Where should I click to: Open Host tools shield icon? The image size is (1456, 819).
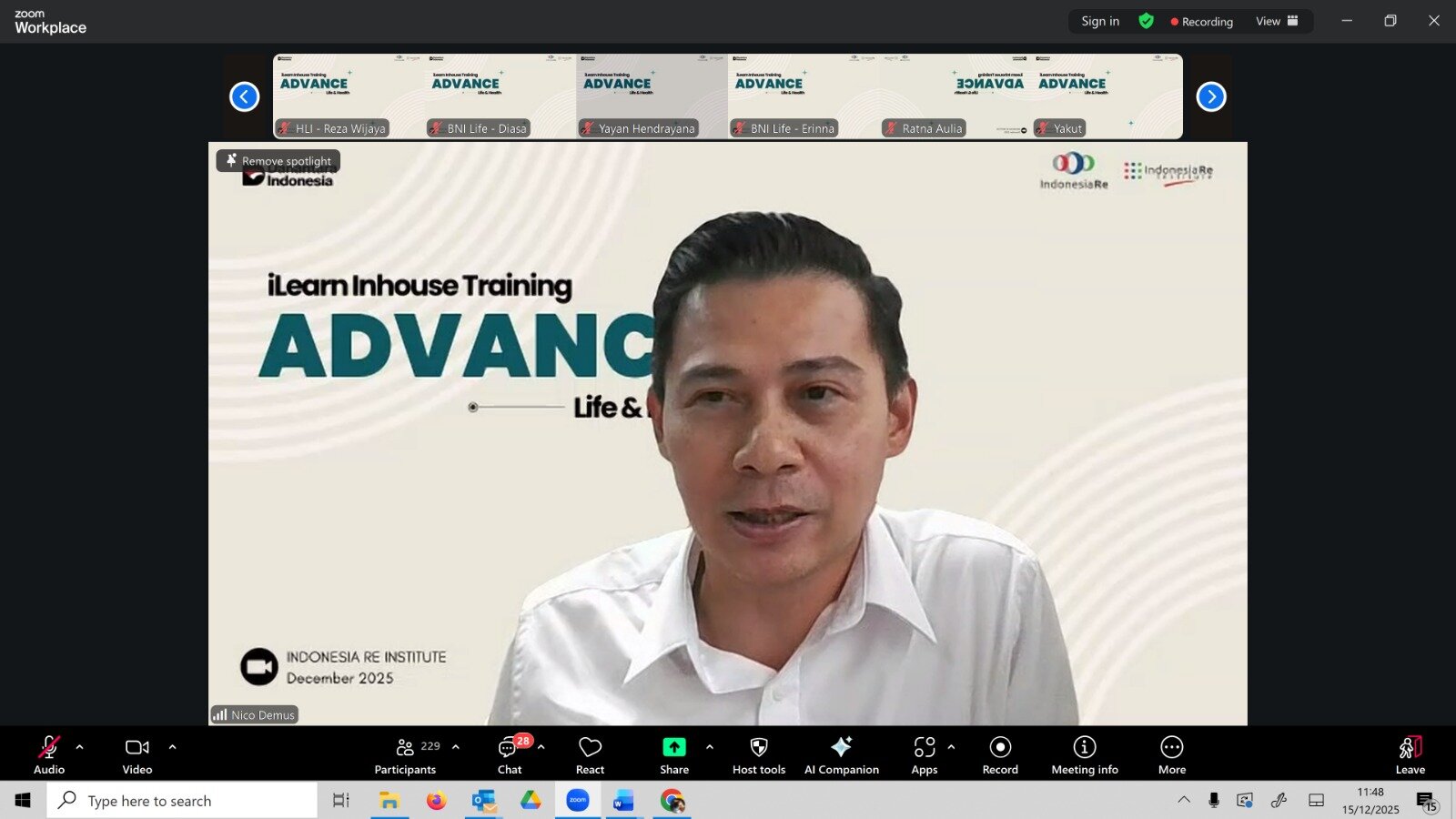758,755
